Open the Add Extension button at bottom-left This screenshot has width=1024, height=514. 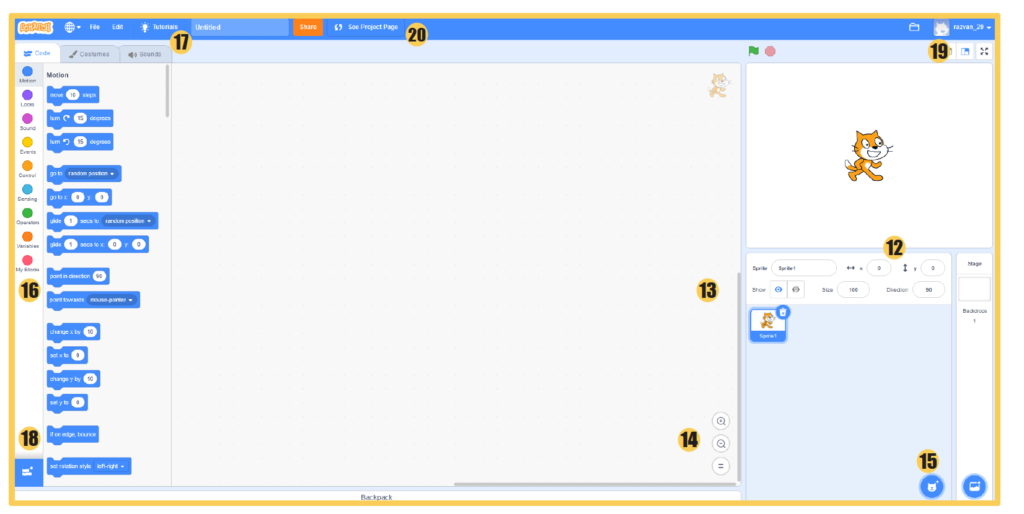(x=28, y=470)
